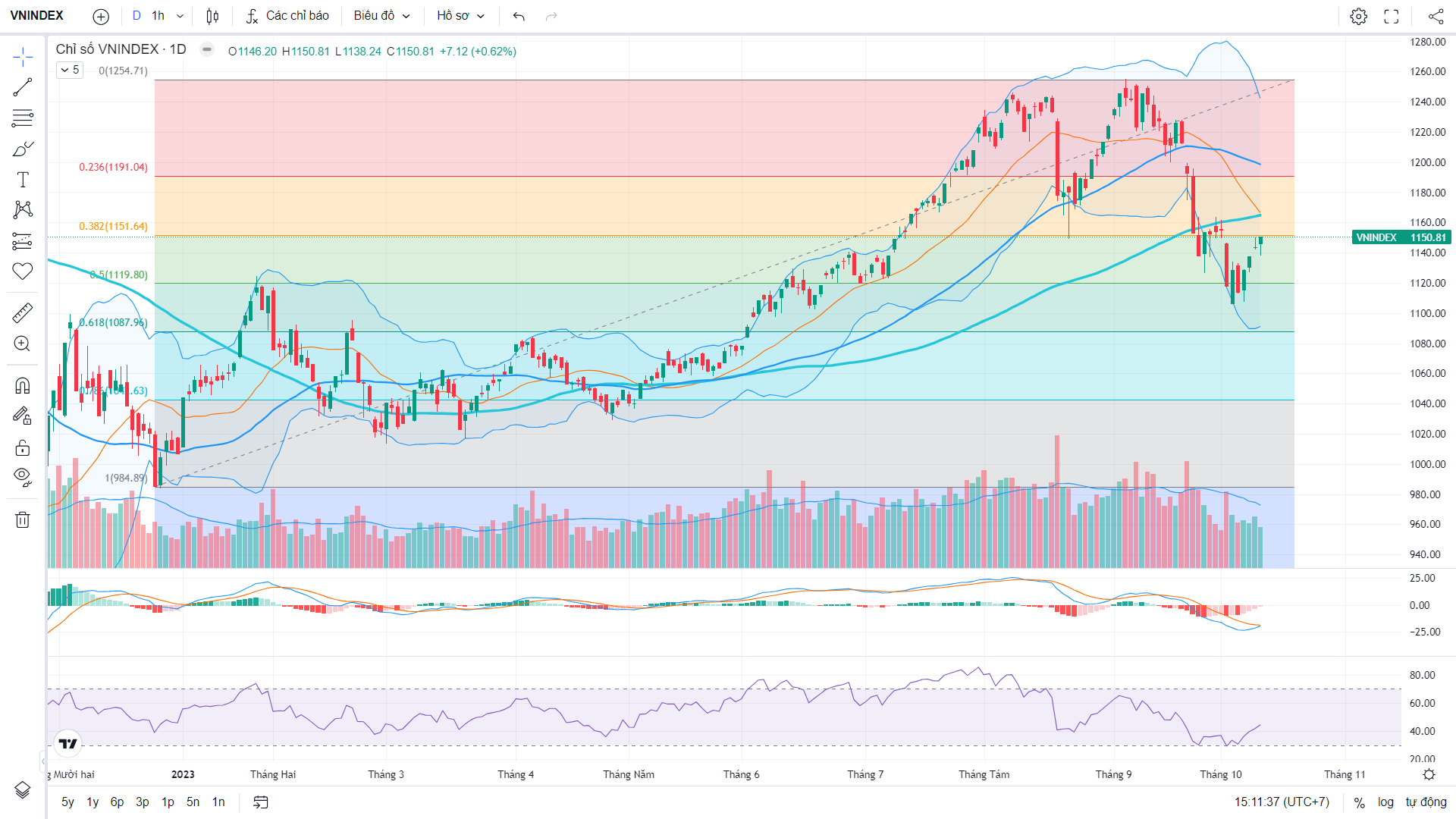The image size is (1456, 819).
Task: Hide all drawings eye icon
Action: click(x=23, y=478)
